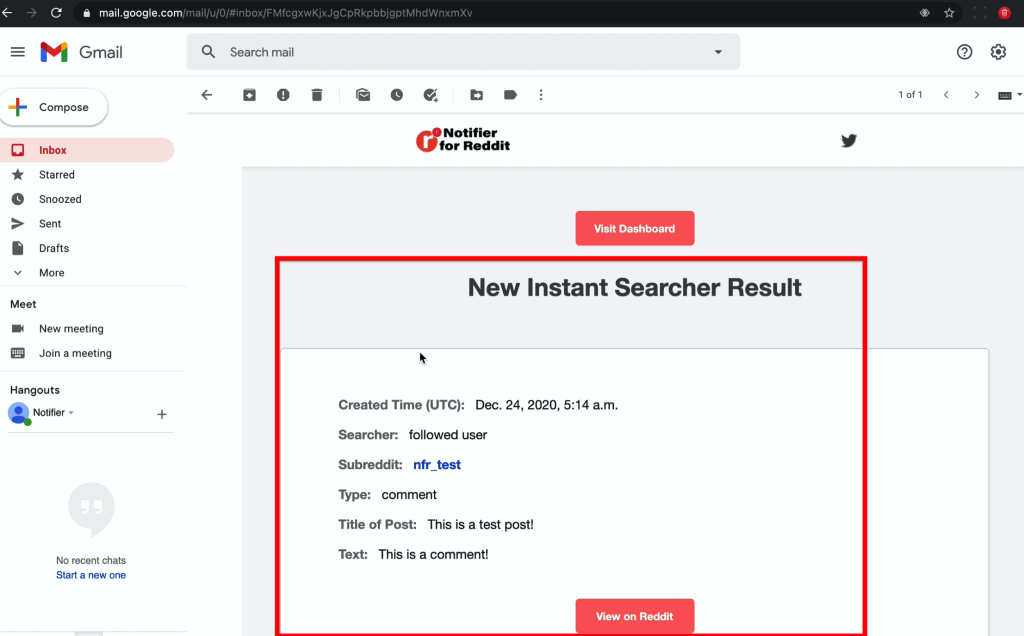Snooze this email with clock icon

(396, 95)
